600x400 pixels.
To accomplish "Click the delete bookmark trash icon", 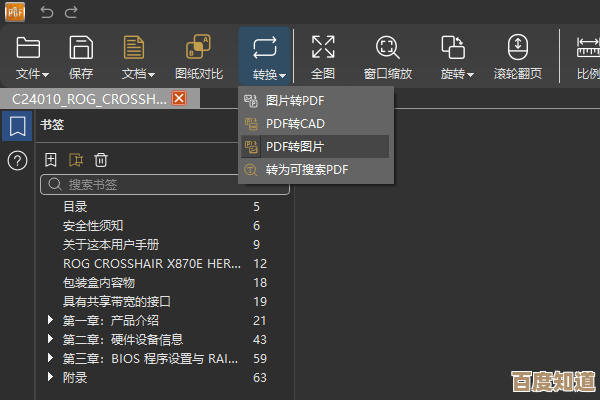I will [x=101, y=160].
